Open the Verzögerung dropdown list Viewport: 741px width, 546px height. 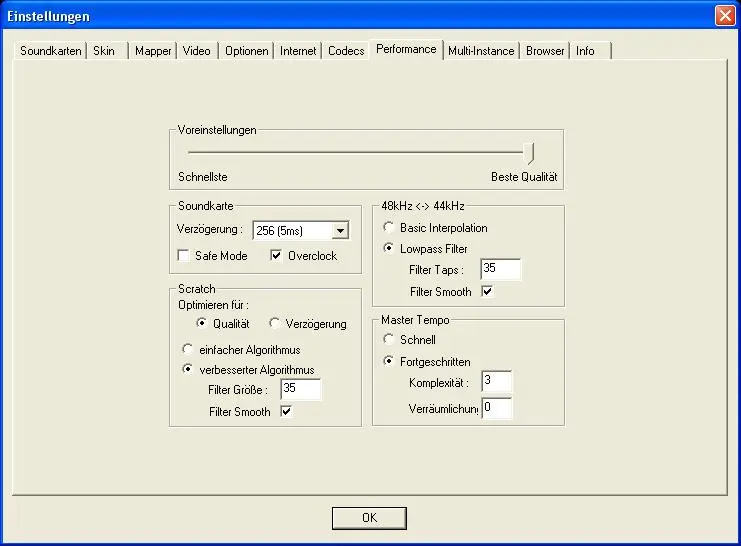click(340, 231)
